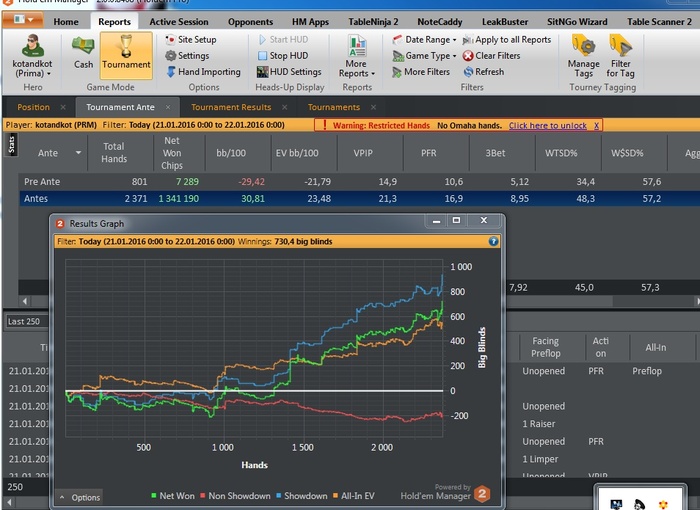
Task: Click the 'Click here to unlock' link
Action: pyautogui.click(x=548, y=125)
